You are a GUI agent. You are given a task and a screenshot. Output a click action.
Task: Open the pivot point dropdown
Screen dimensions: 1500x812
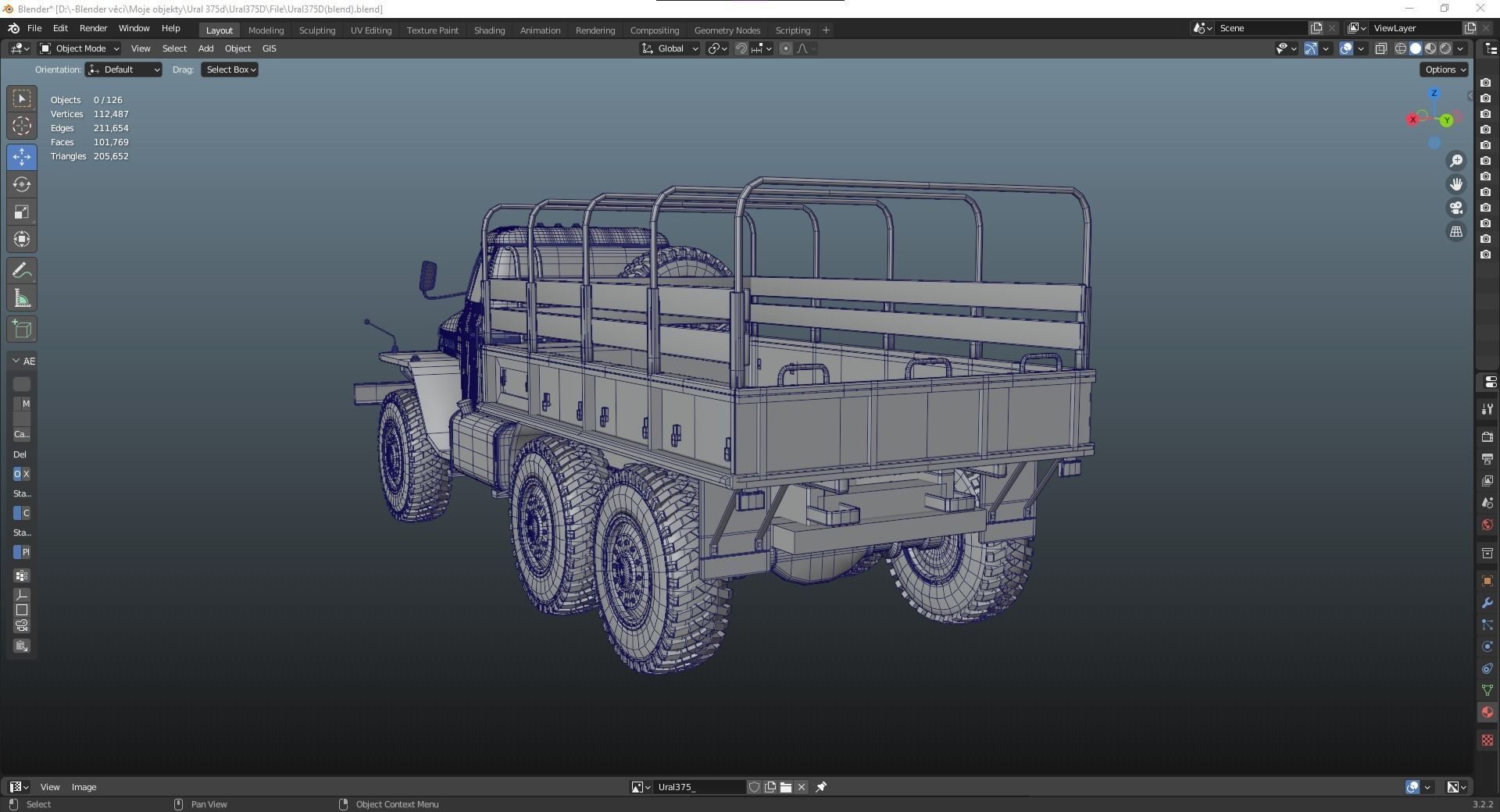click(x=718, y=48)
